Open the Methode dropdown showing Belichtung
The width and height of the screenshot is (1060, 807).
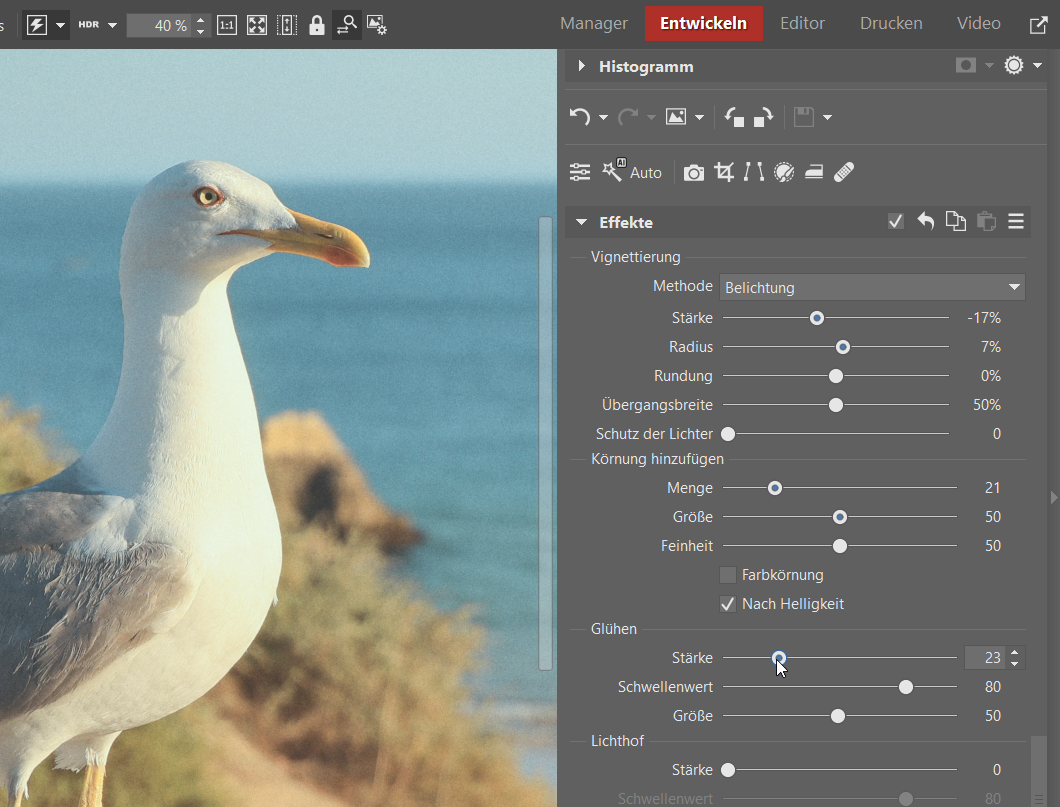872,287
